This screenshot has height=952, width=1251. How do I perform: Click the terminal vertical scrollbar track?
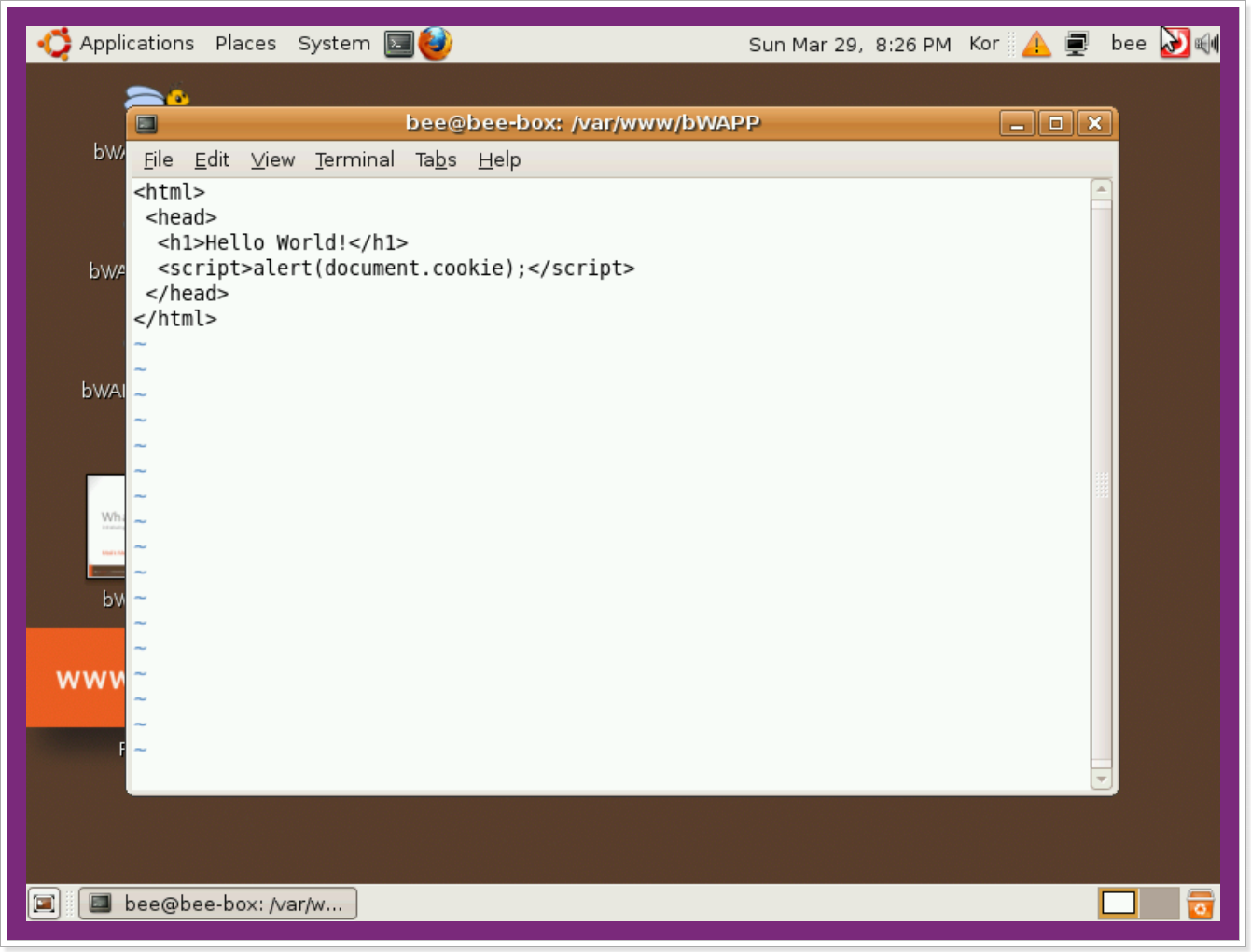coord(1102,484)
